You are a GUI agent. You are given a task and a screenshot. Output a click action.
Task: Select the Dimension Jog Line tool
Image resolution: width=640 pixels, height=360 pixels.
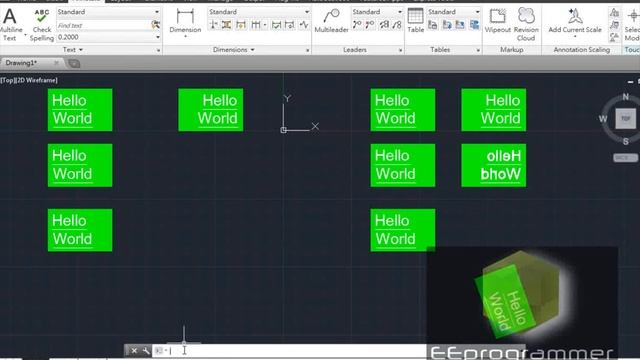(304, 25)
